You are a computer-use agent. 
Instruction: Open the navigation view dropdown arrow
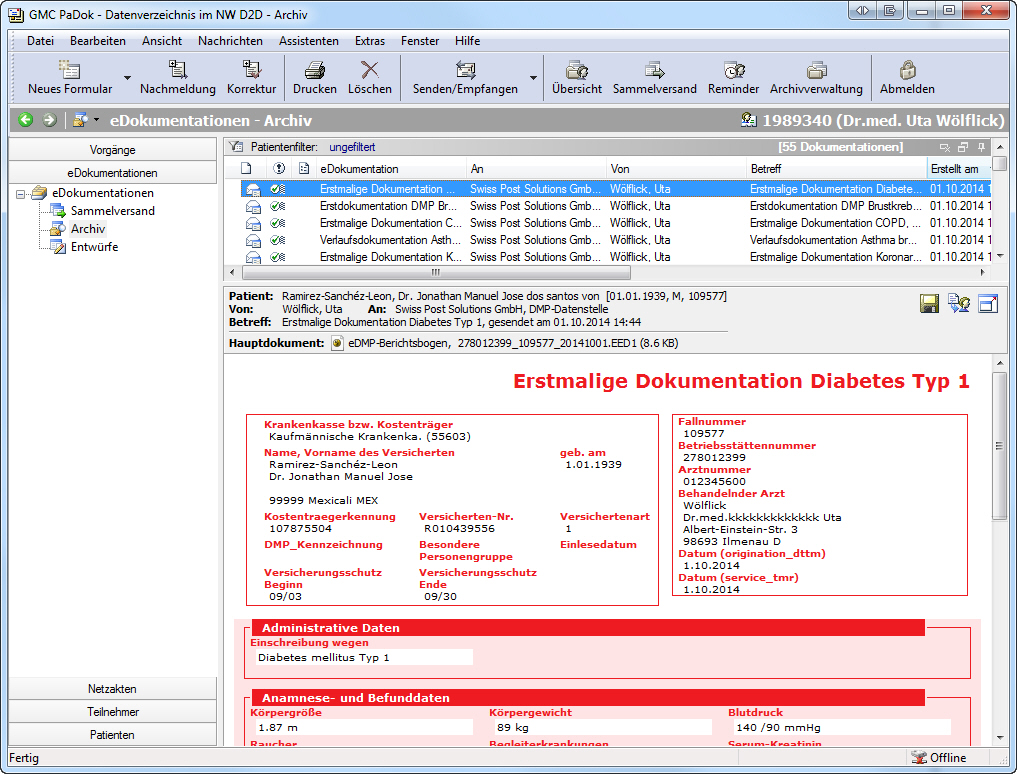pyautogui.click(x=97, y=120)
